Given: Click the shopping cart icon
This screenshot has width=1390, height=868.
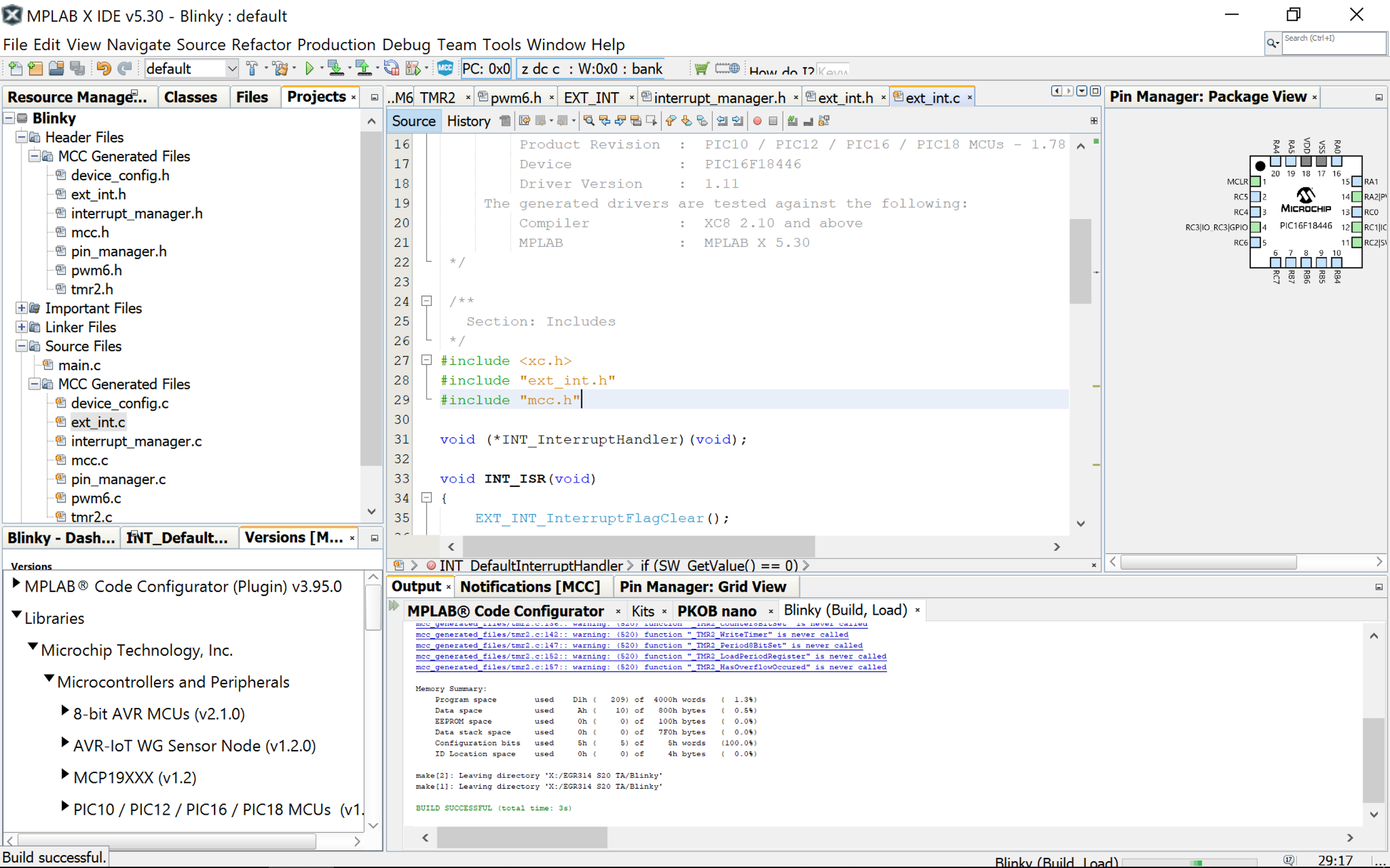Looking at the screenshot, I should [x=701, y=69].
